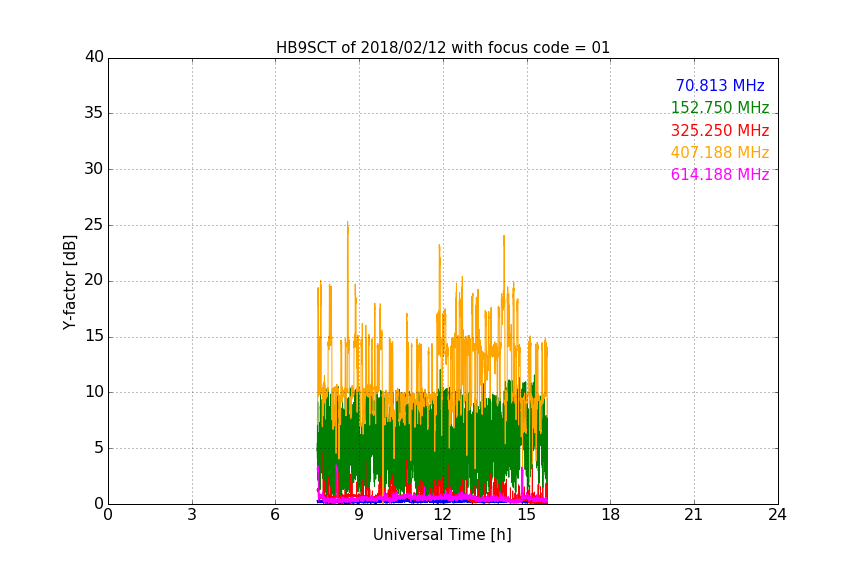Click the x-axis tick label '24'
Image resolution: width=864 pixels, height=576 pixels.
[x=777, y=515]
